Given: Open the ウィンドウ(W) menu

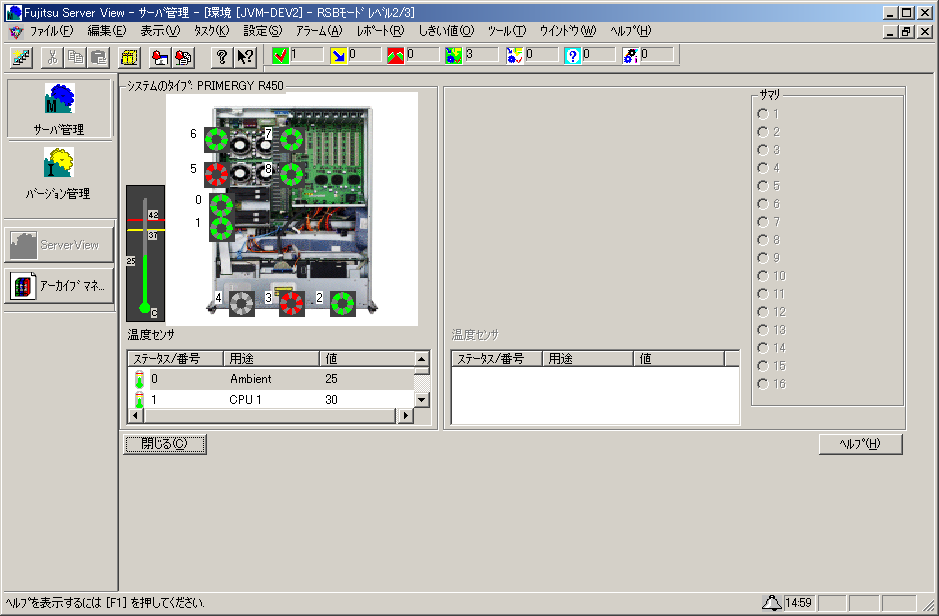Looking at the screenshot, I should point(568,31).
